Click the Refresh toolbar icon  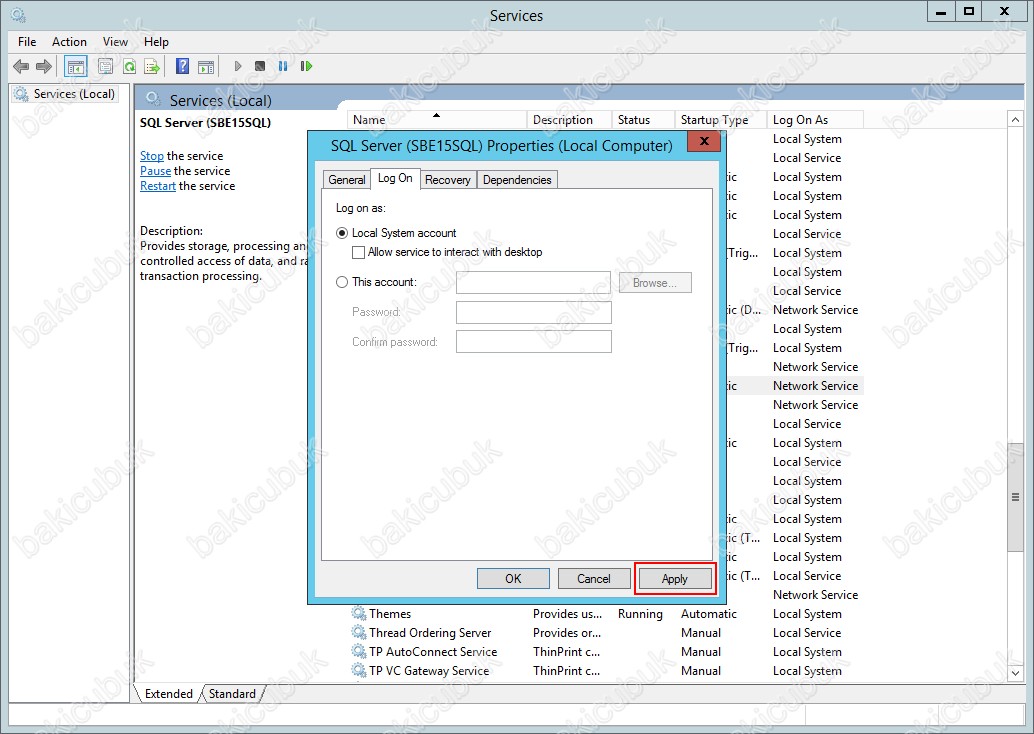tap(129, 66)
